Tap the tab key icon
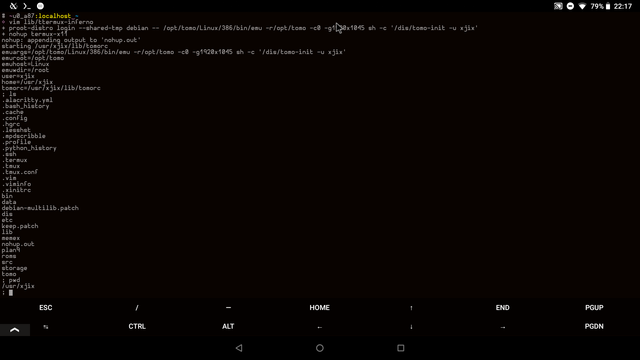This screenshot has width=640, height=360. [x=46, y=327]
